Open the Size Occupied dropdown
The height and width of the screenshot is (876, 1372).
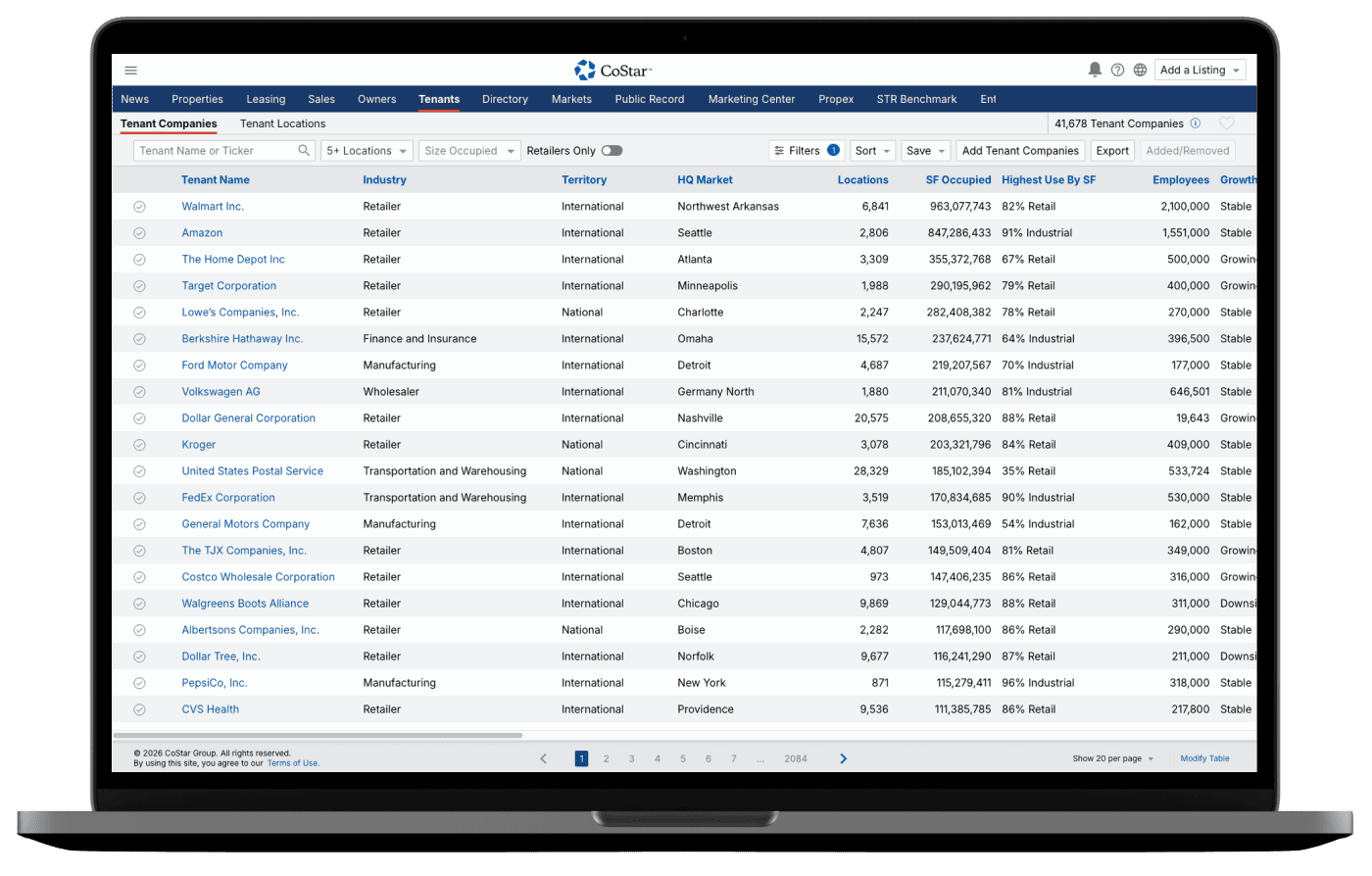467,151
